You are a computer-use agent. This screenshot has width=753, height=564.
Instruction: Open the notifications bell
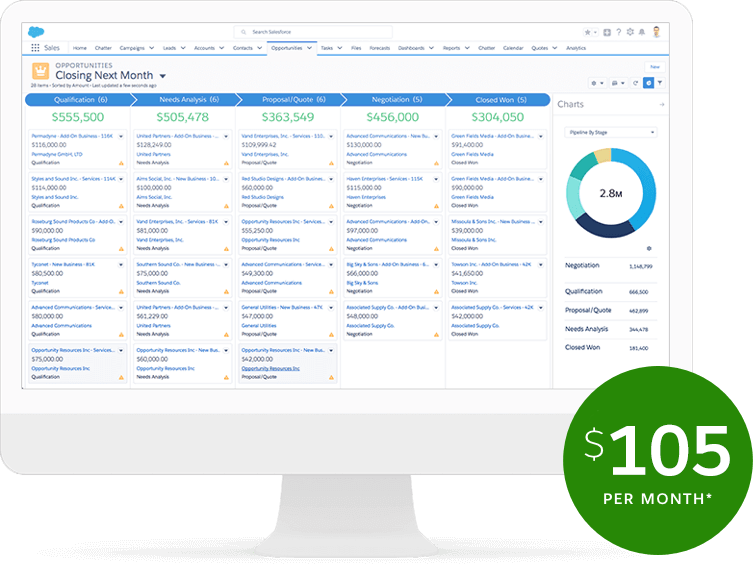(642, 32)
